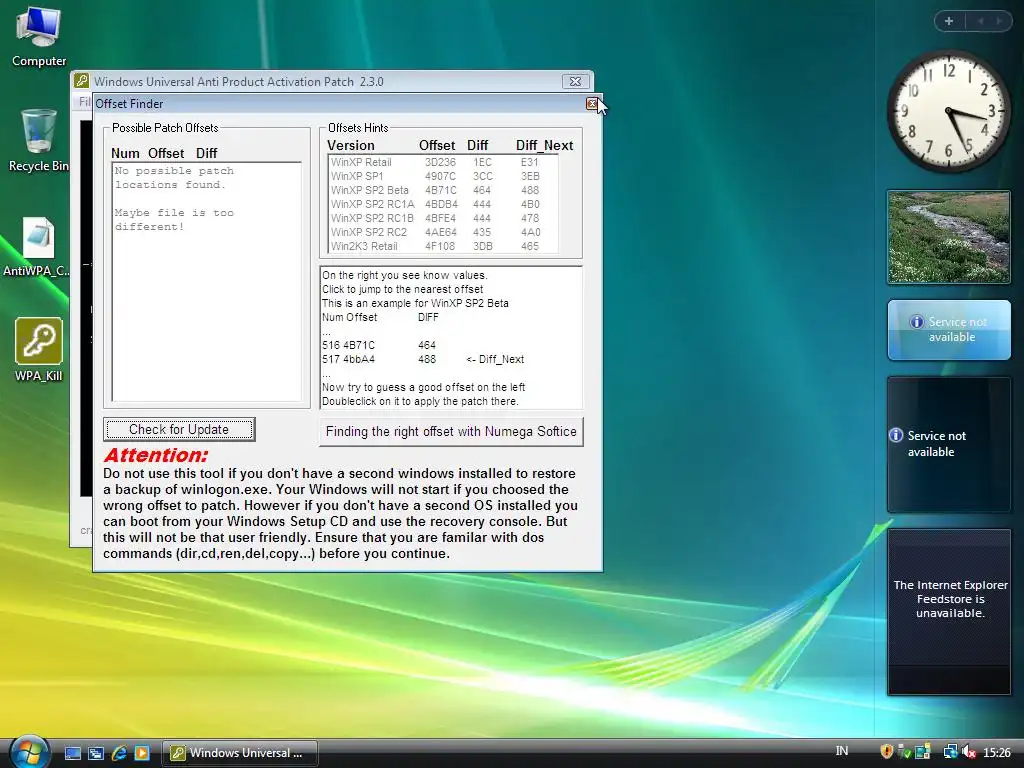Screen dimensions: 1024x768
Task: Click Show Desktop in Quick Launch
Action: pos(73,753)
